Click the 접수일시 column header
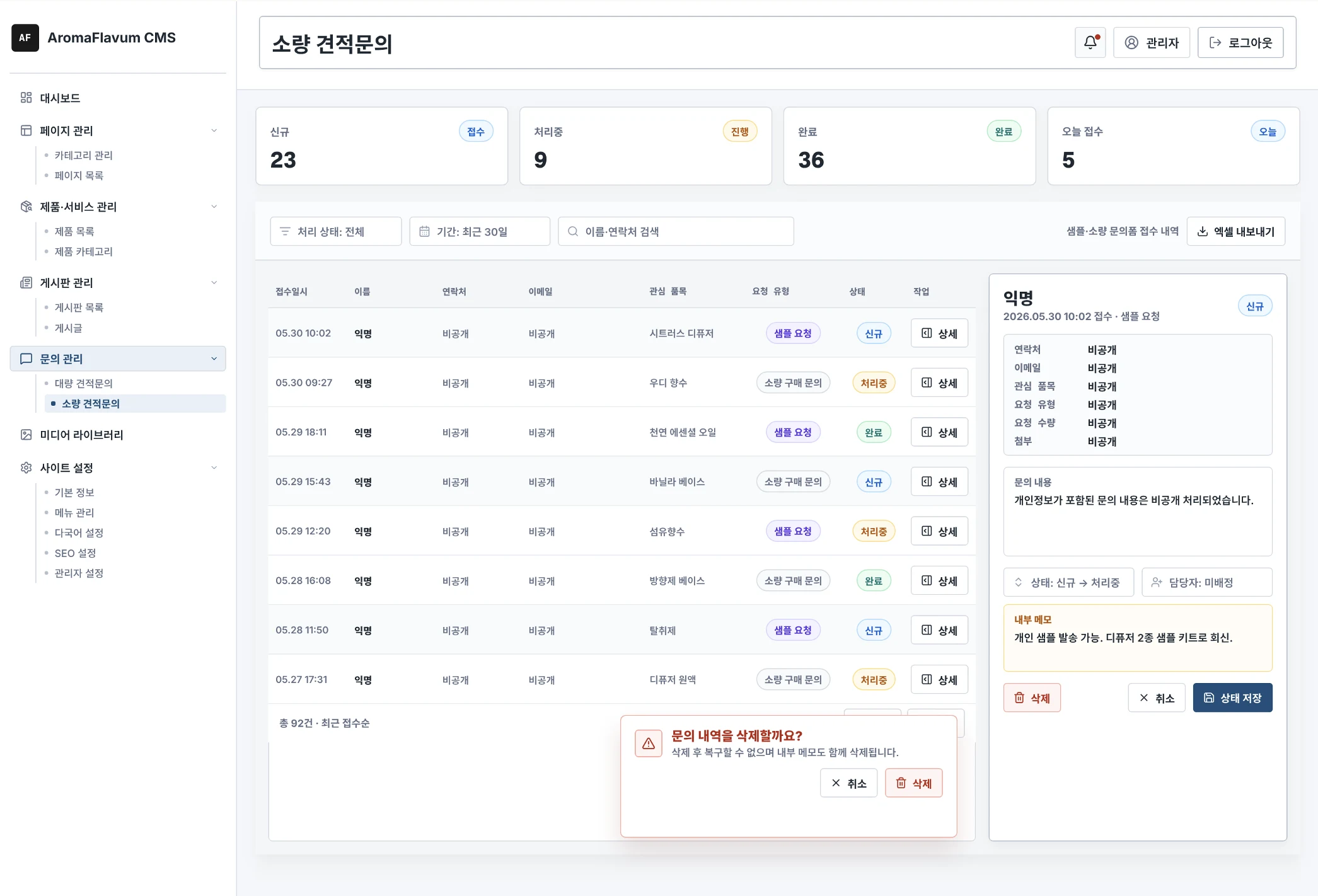Screen dimensions: 1318x896 (291, 291)
